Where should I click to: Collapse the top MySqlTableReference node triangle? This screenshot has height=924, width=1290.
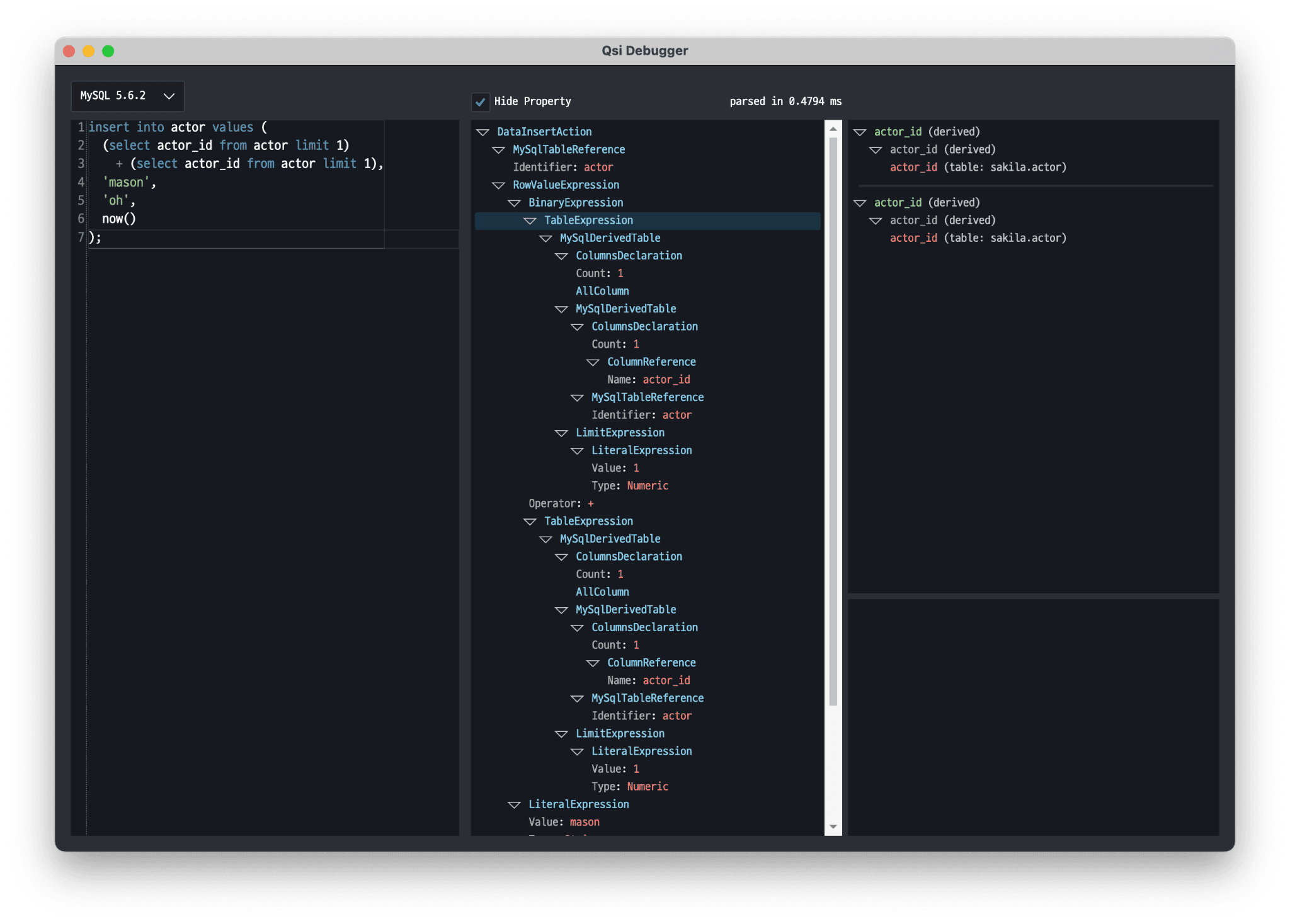[499, 150]
